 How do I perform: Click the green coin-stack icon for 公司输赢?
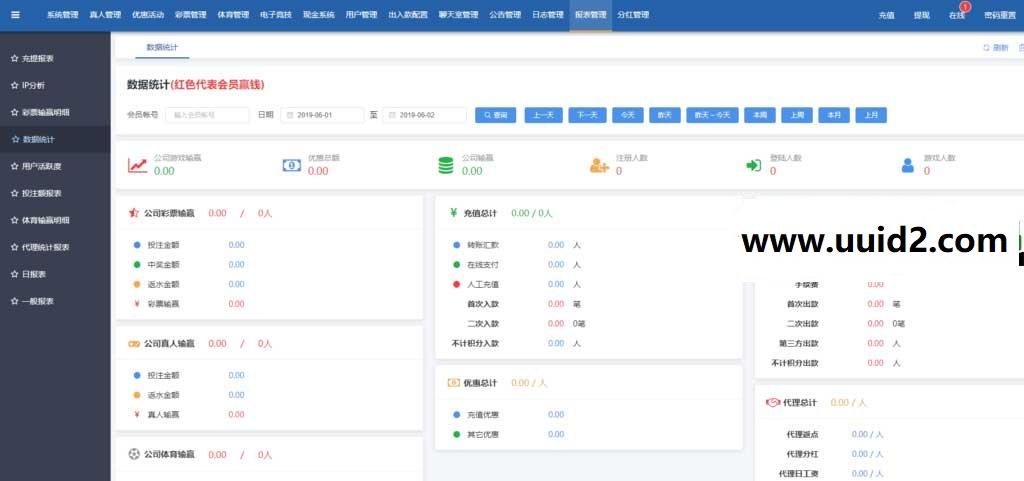click(445, 165)
